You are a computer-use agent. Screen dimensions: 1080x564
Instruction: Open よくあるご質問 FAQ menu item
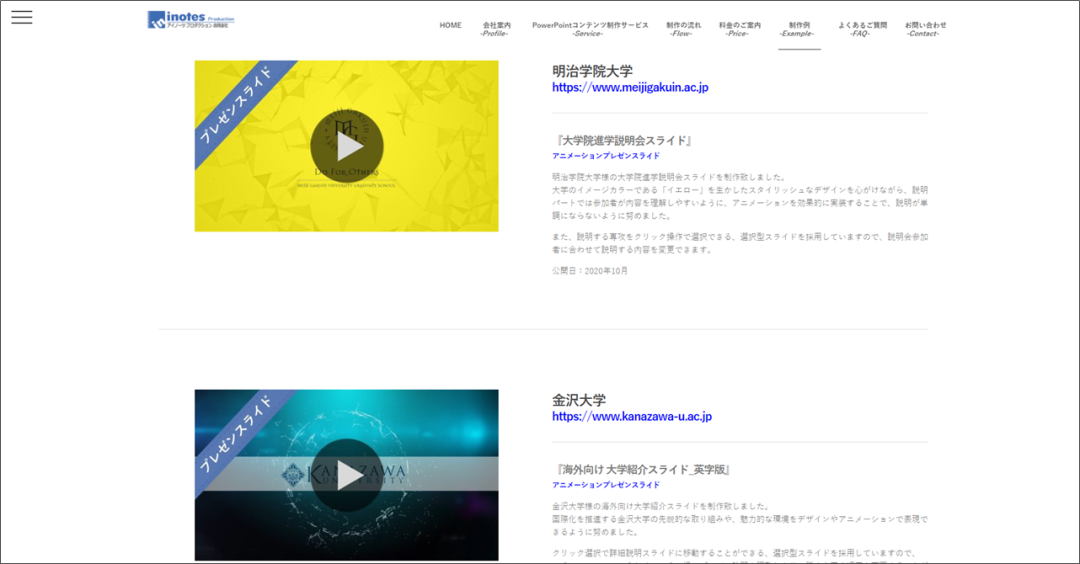(862, 29)
